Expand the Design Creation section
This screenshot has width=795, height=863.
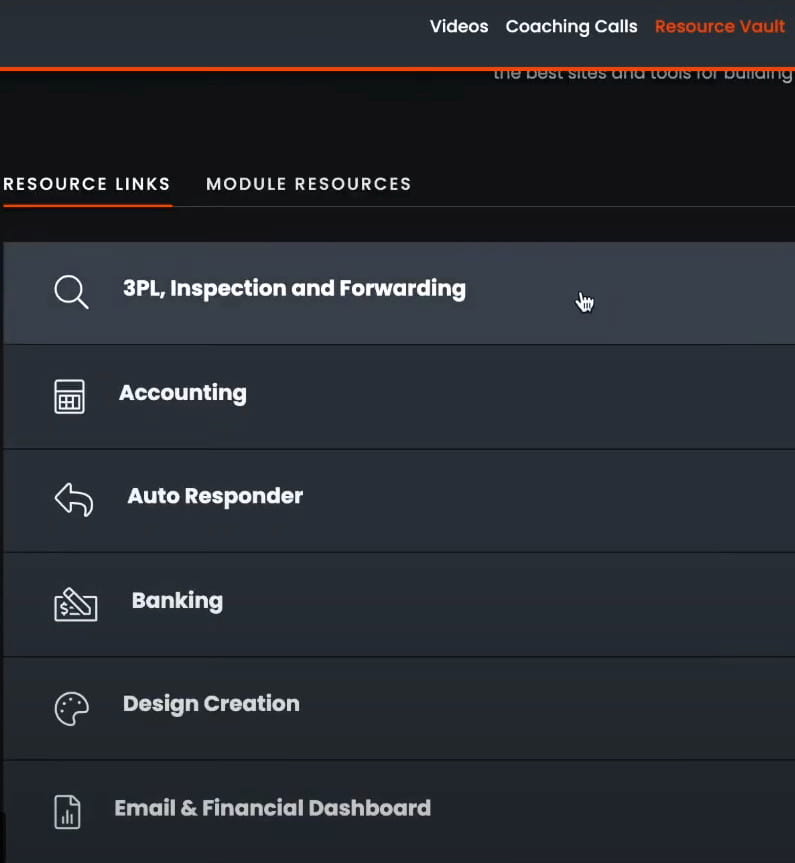click(399, 708)
